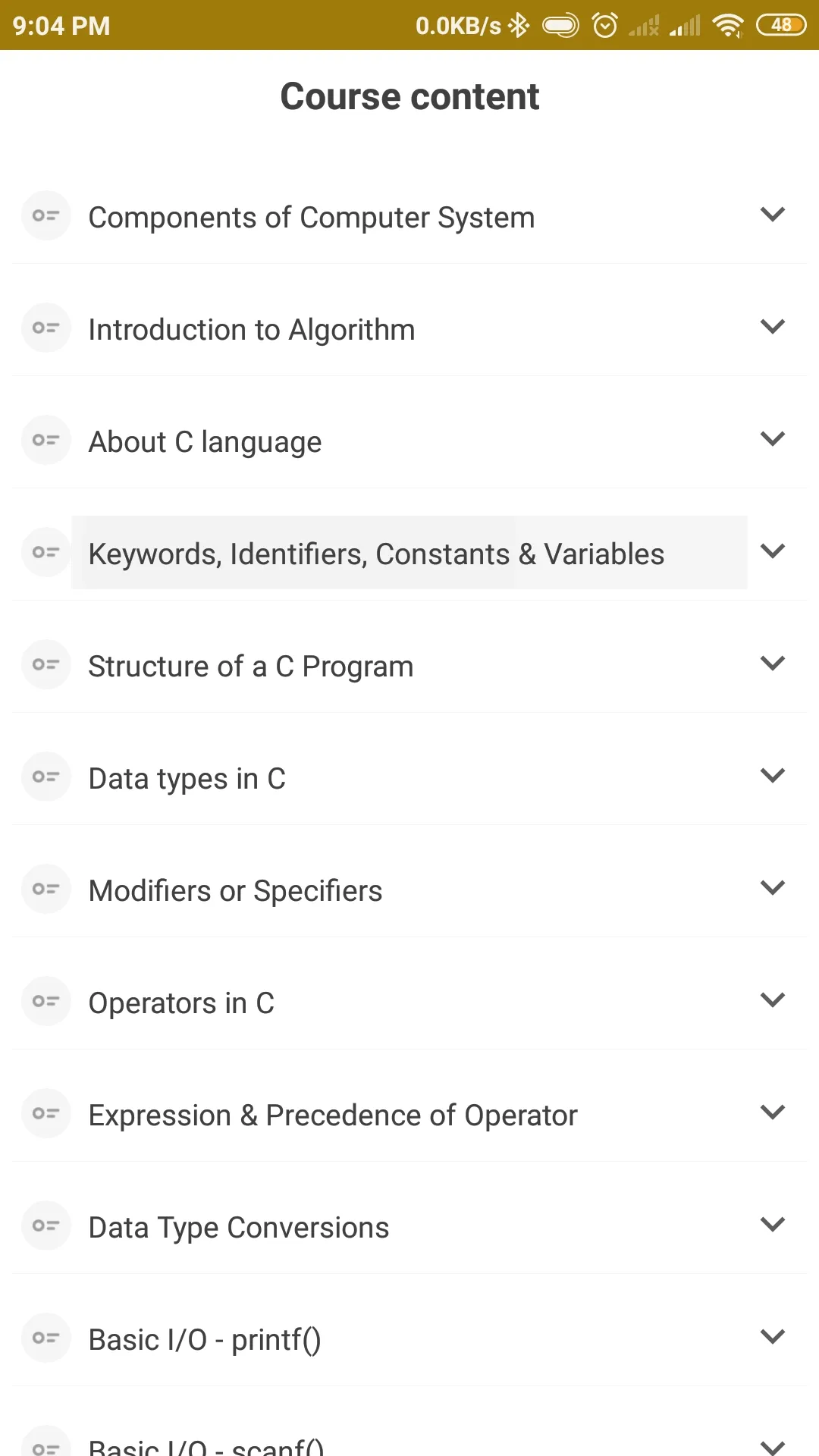This screenshot has width=819, height=1456.
Task: Expand the Components of Computer System chevron
Action: [772, 215]
